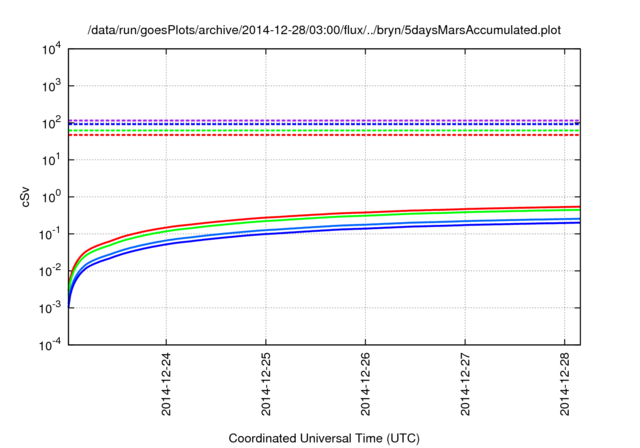The image size is (640, 448).
Task: Click the green dashed threshold line
Action: (x=324, y=131)
